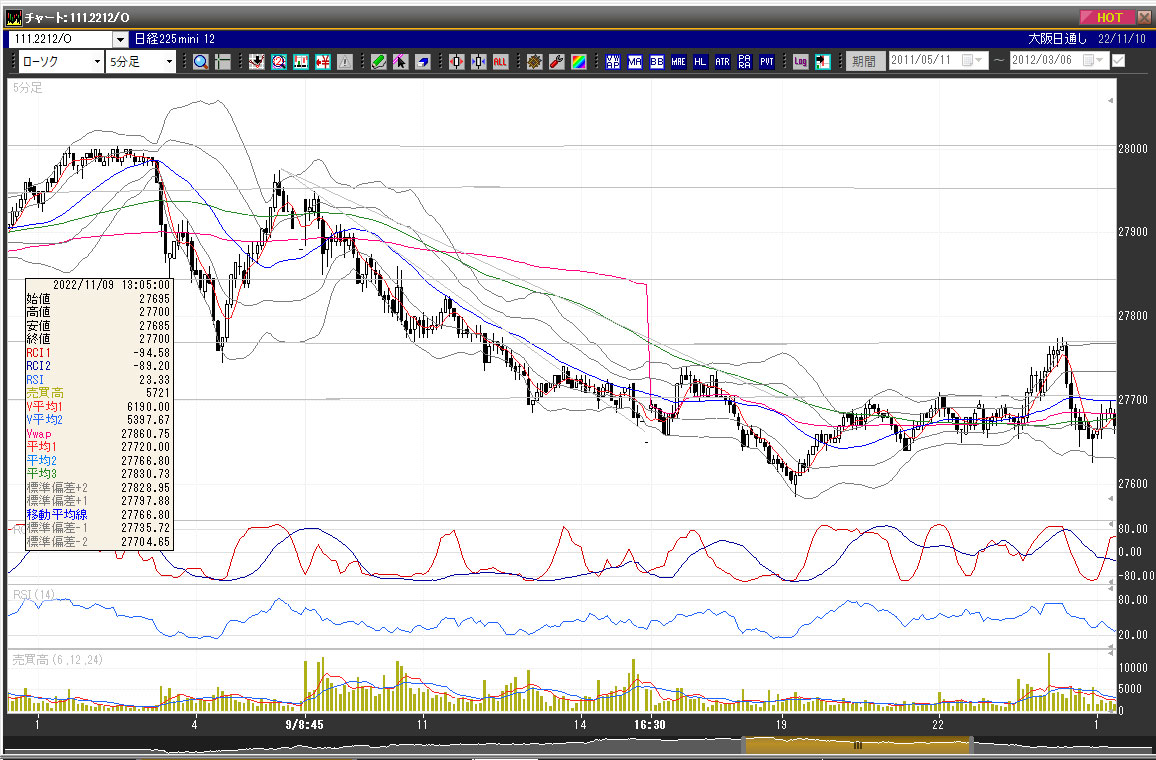Click the teal split-chart icon
The image size is (1156, 760).
(x=301, y=62)
